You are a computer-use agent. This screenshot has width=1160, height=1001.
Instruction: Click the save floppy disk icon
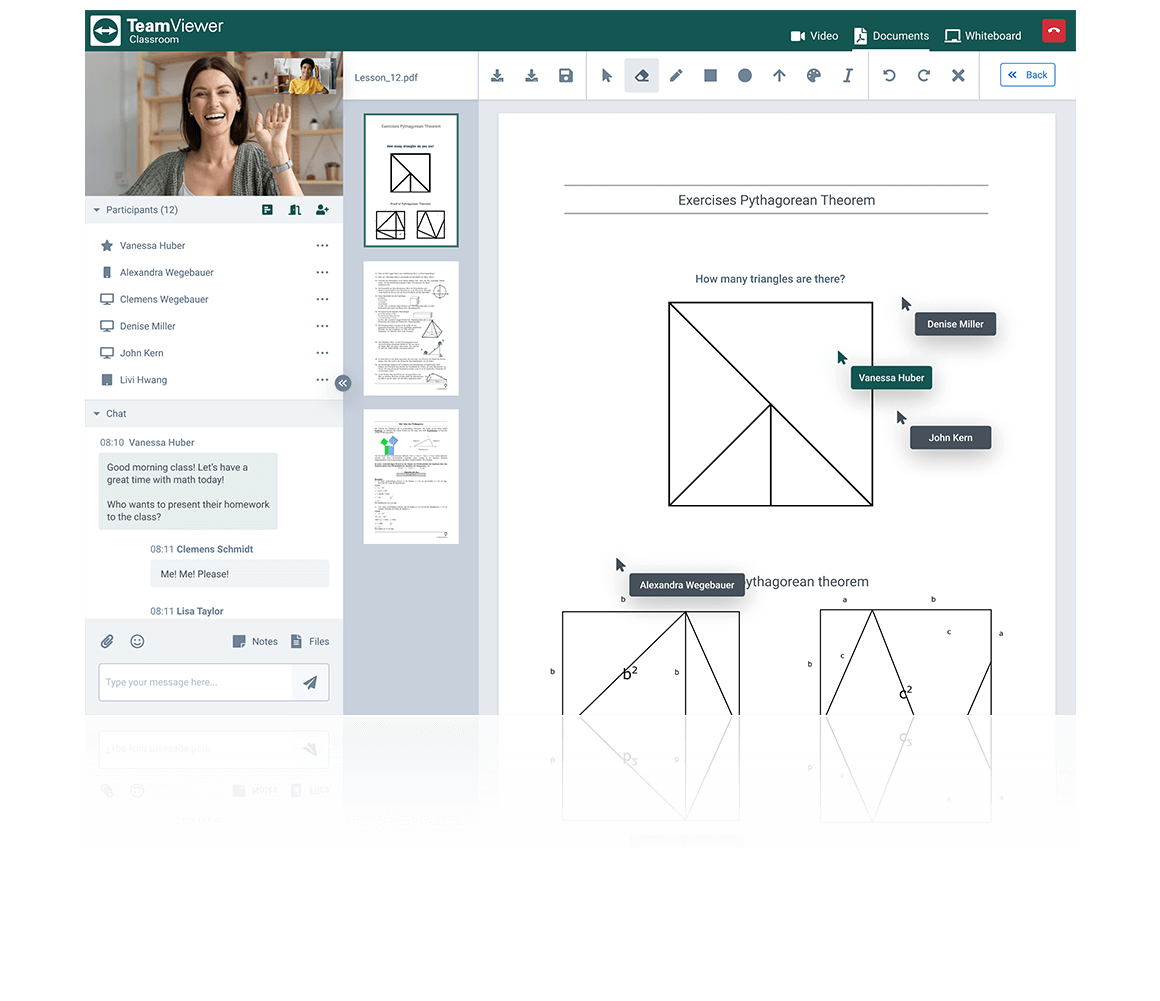566,76
